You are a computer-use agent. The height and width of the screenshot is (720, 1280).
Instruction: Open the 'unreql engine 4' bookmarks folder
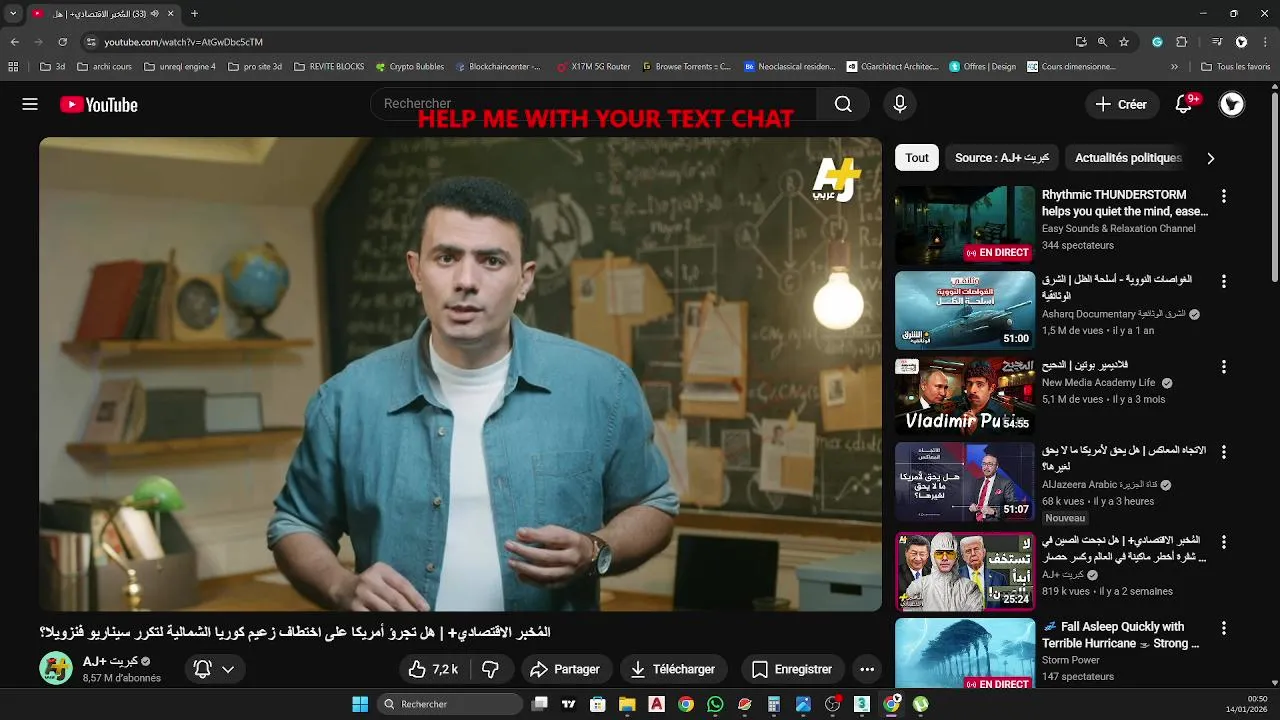click(180, 67)
